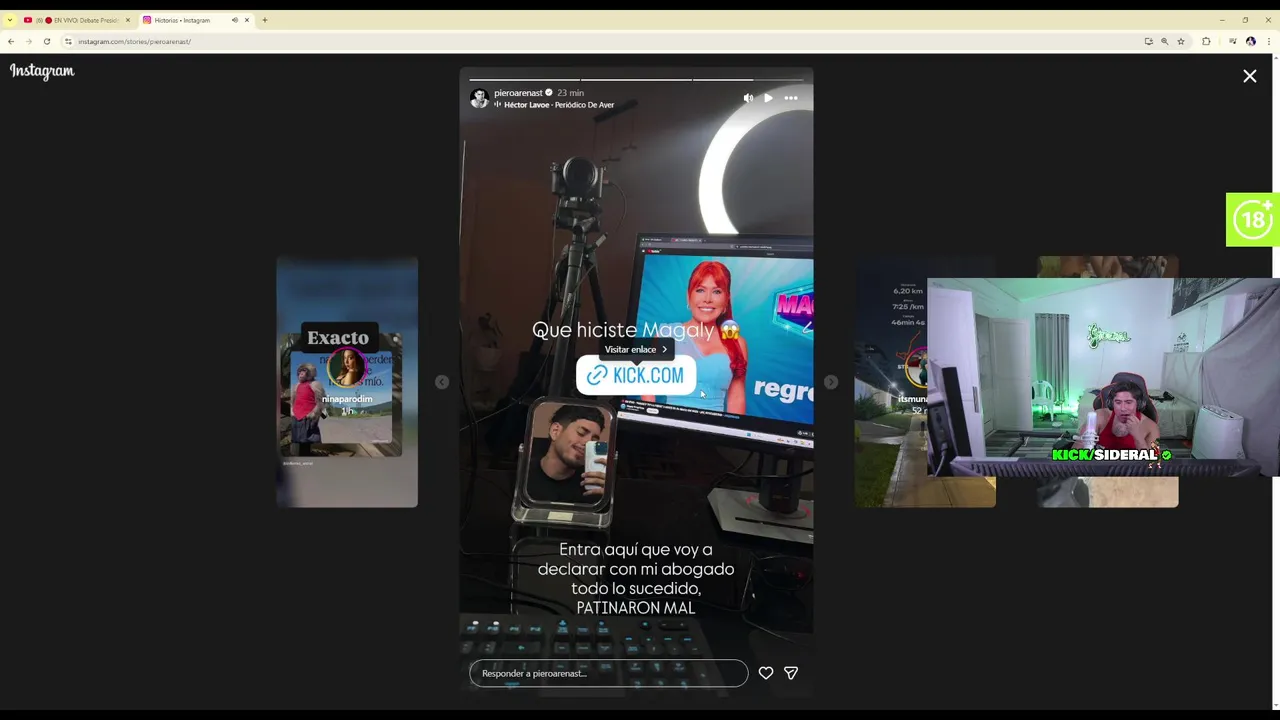Open pieroarenast profile picture in story header
The image size is (1280, 720).
click(x=480, y=98)
